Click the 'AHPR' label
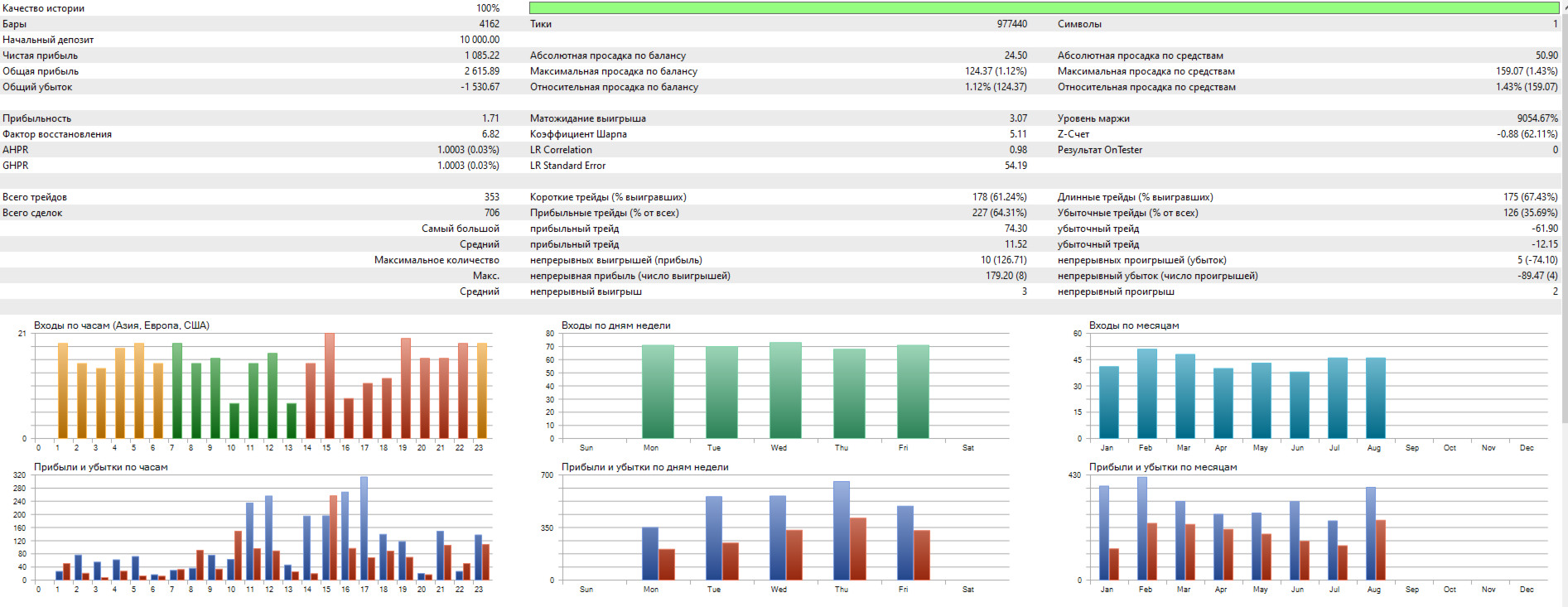 (15, 150)
